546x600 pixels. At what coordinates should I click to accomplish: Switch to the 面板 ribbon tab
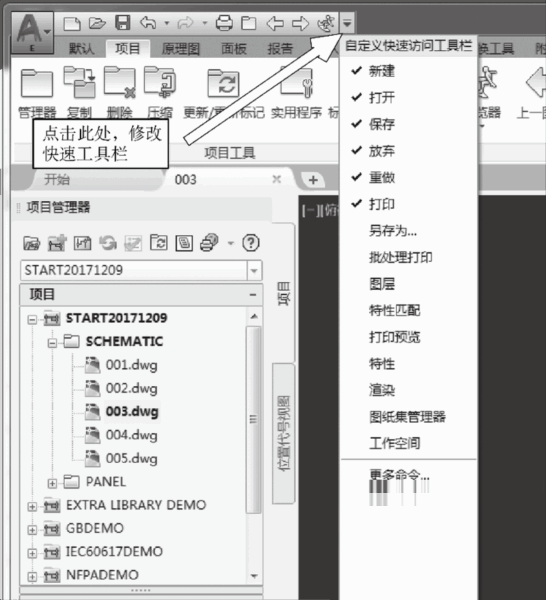click(x=234, y=49)
